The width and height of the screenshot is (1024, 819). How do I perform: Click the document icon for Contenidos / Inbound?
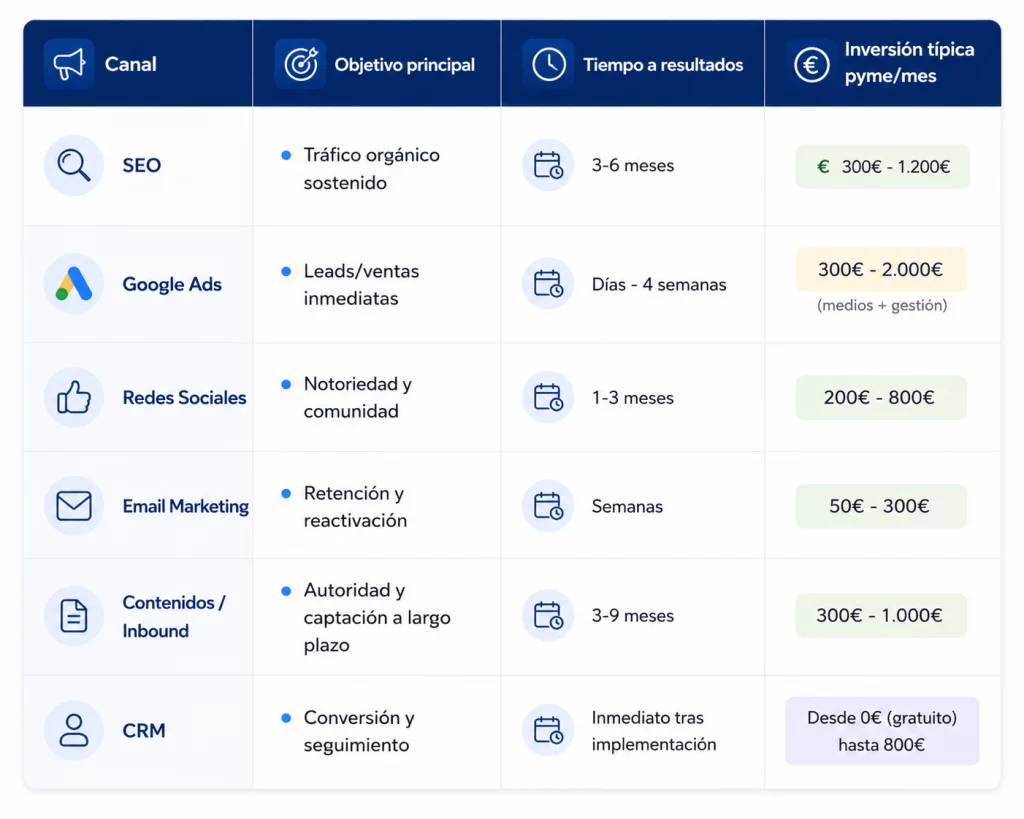click(x=74, y=616)
